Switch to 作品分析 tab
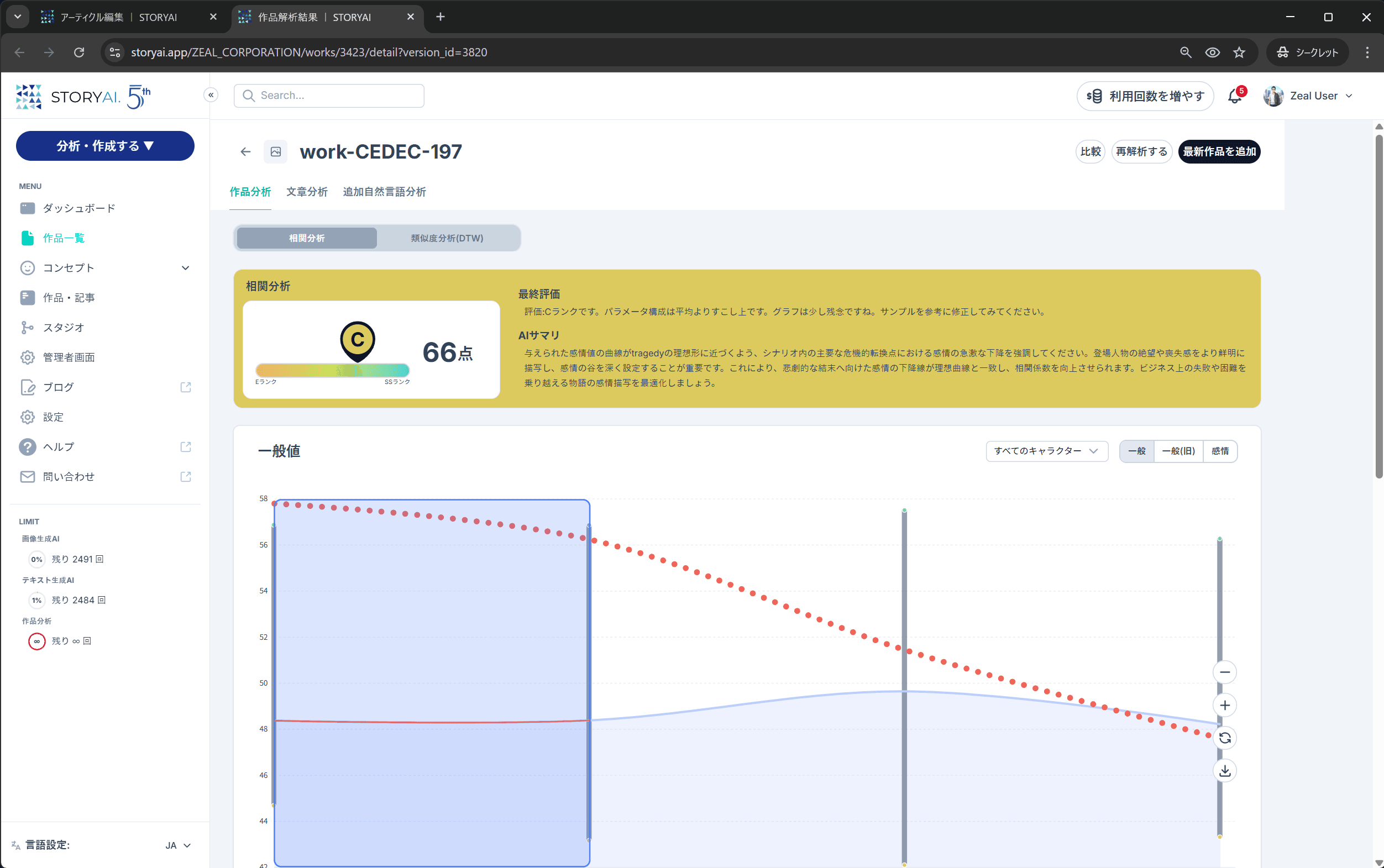This screenshot has width=1384, height=868. tap(250, 192)
